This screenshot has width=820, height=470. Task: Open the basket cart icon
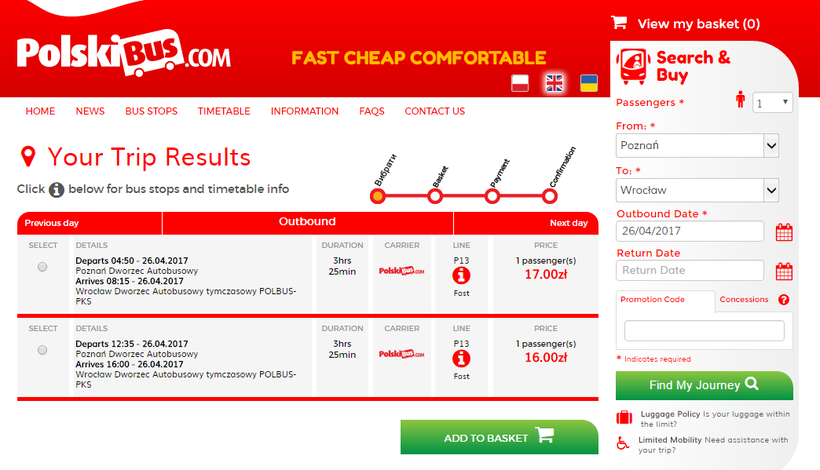point(619,22)
